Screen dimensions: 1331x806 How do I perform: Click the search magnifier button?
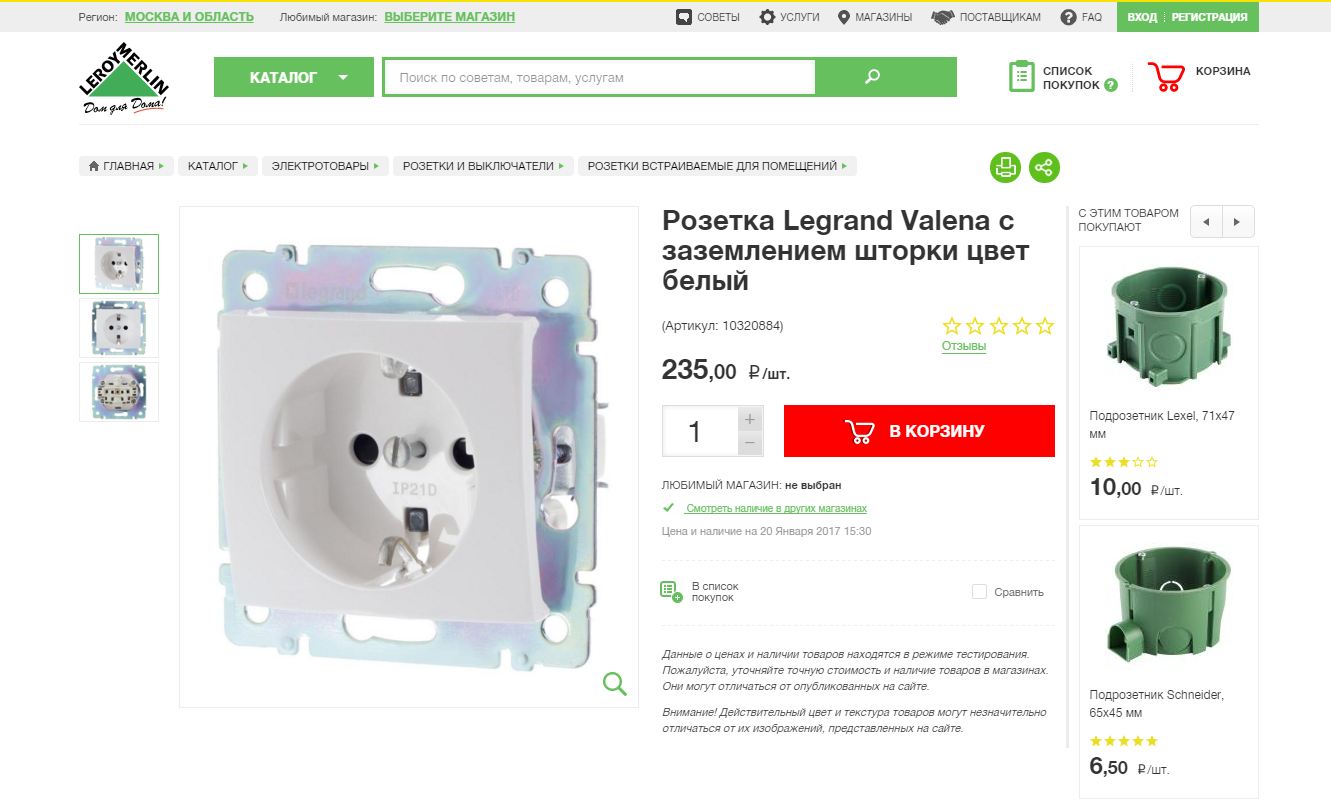click(x=872, y=77)
